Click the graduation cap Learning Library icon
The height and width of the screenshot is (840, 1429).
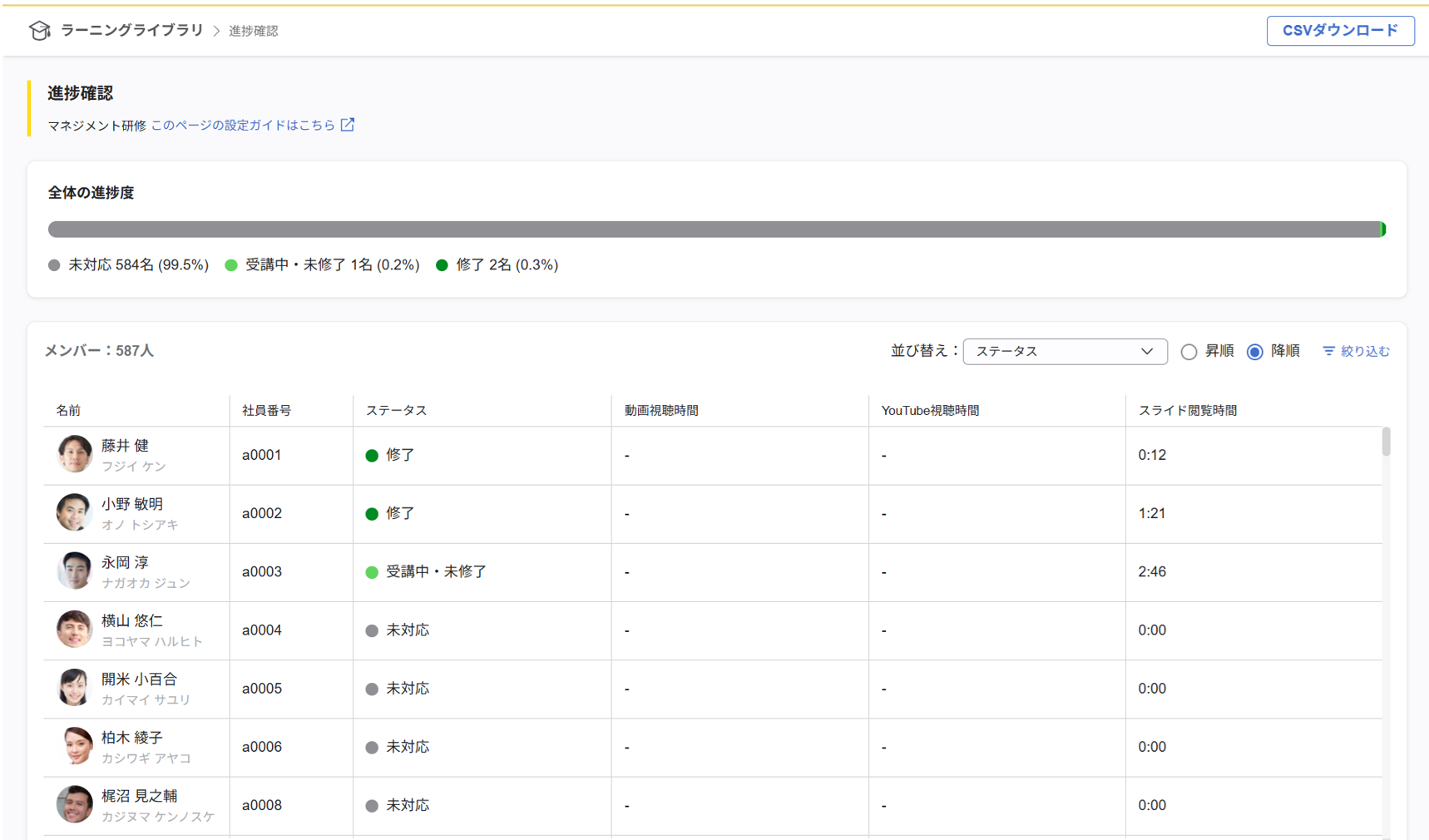coord(39,31)
